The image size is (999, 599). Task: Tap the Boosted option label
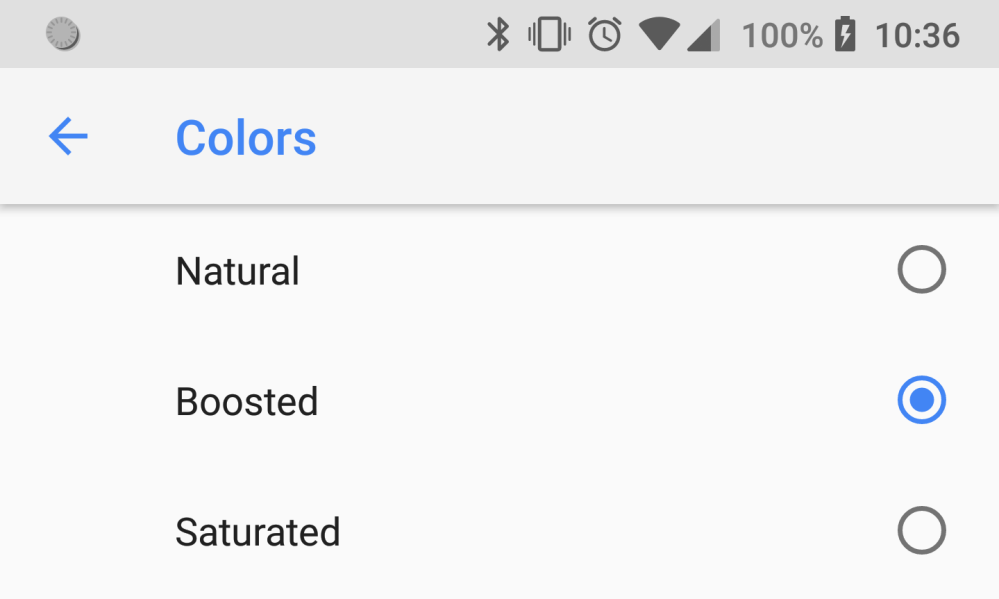pos(247,401)
